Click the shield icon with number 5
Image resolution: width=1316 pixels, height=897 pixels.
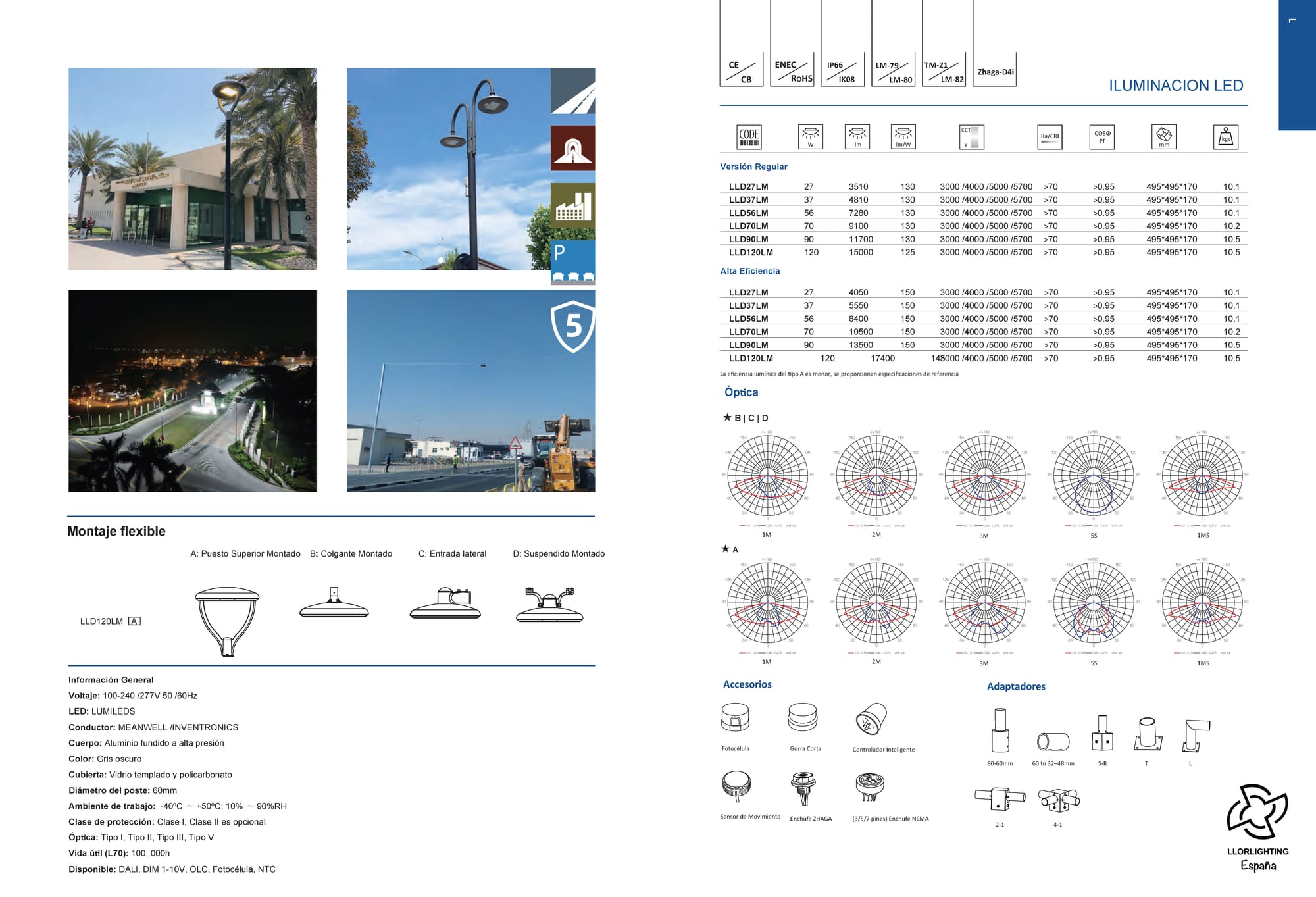pyautogui.click(x=573, y=326)
